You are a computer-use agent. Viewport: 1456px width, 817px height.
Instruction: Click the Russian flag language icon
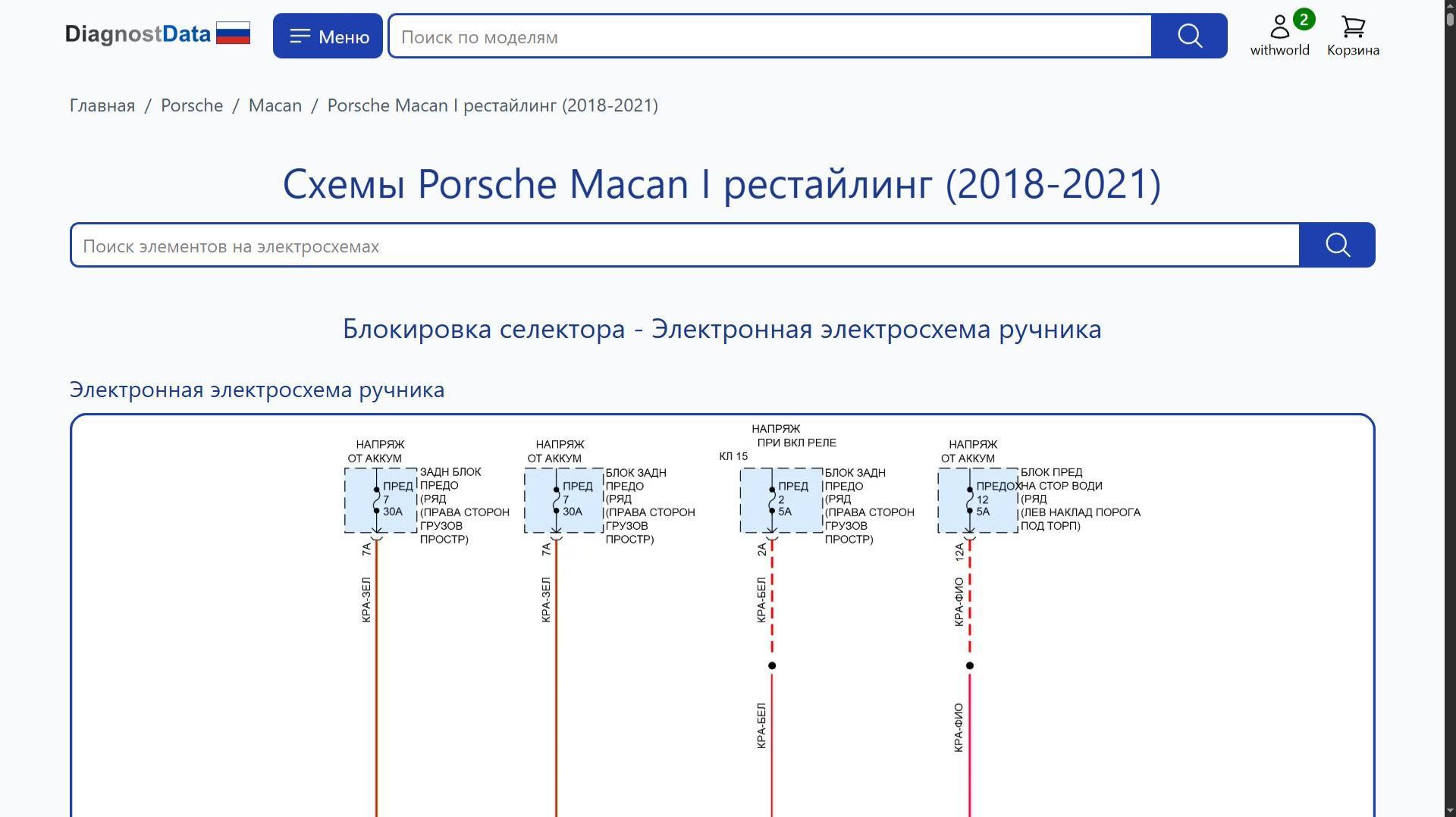tap(233, 33)
